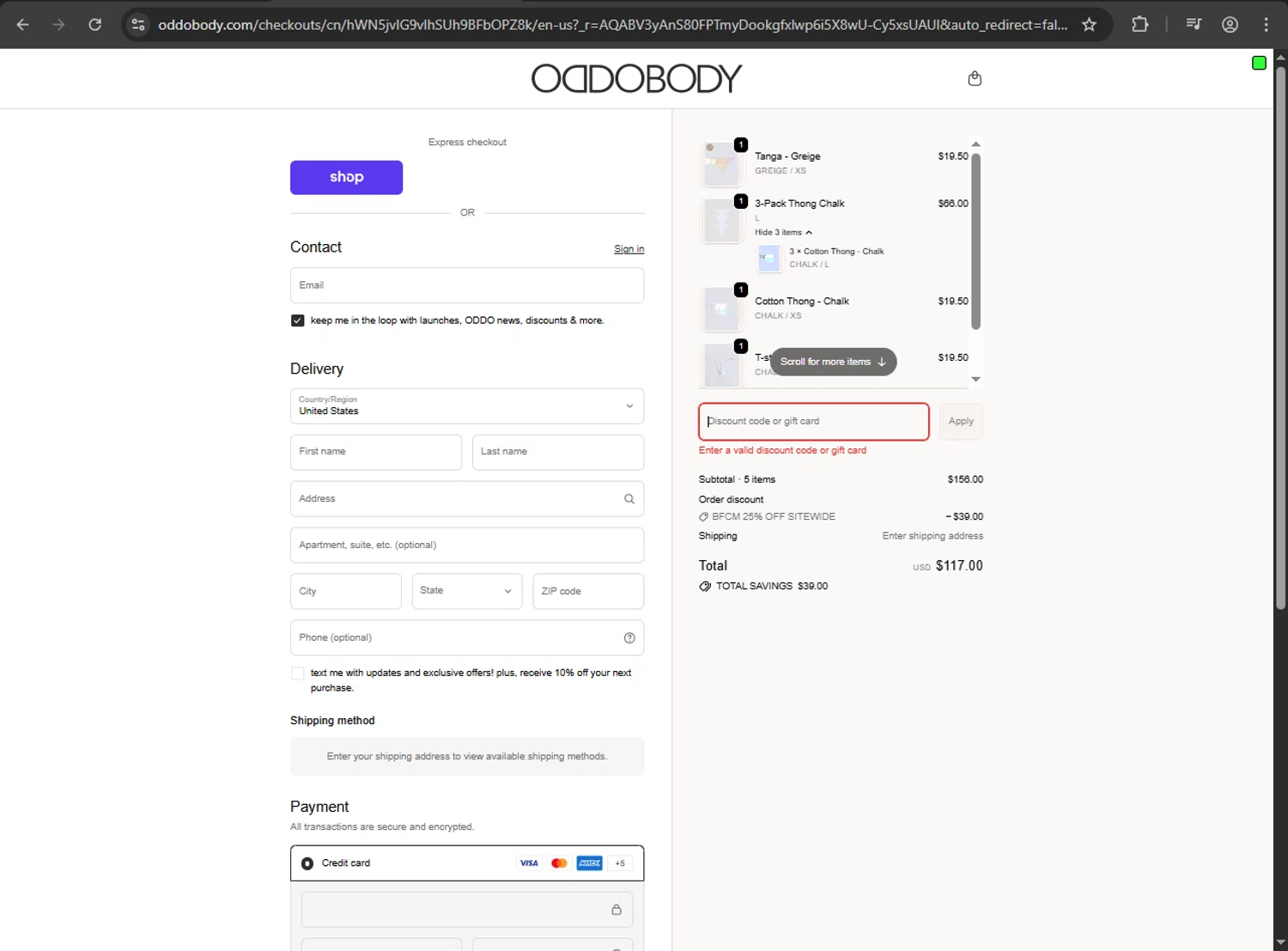Click the invalid discount code error message

click(782, 450)
